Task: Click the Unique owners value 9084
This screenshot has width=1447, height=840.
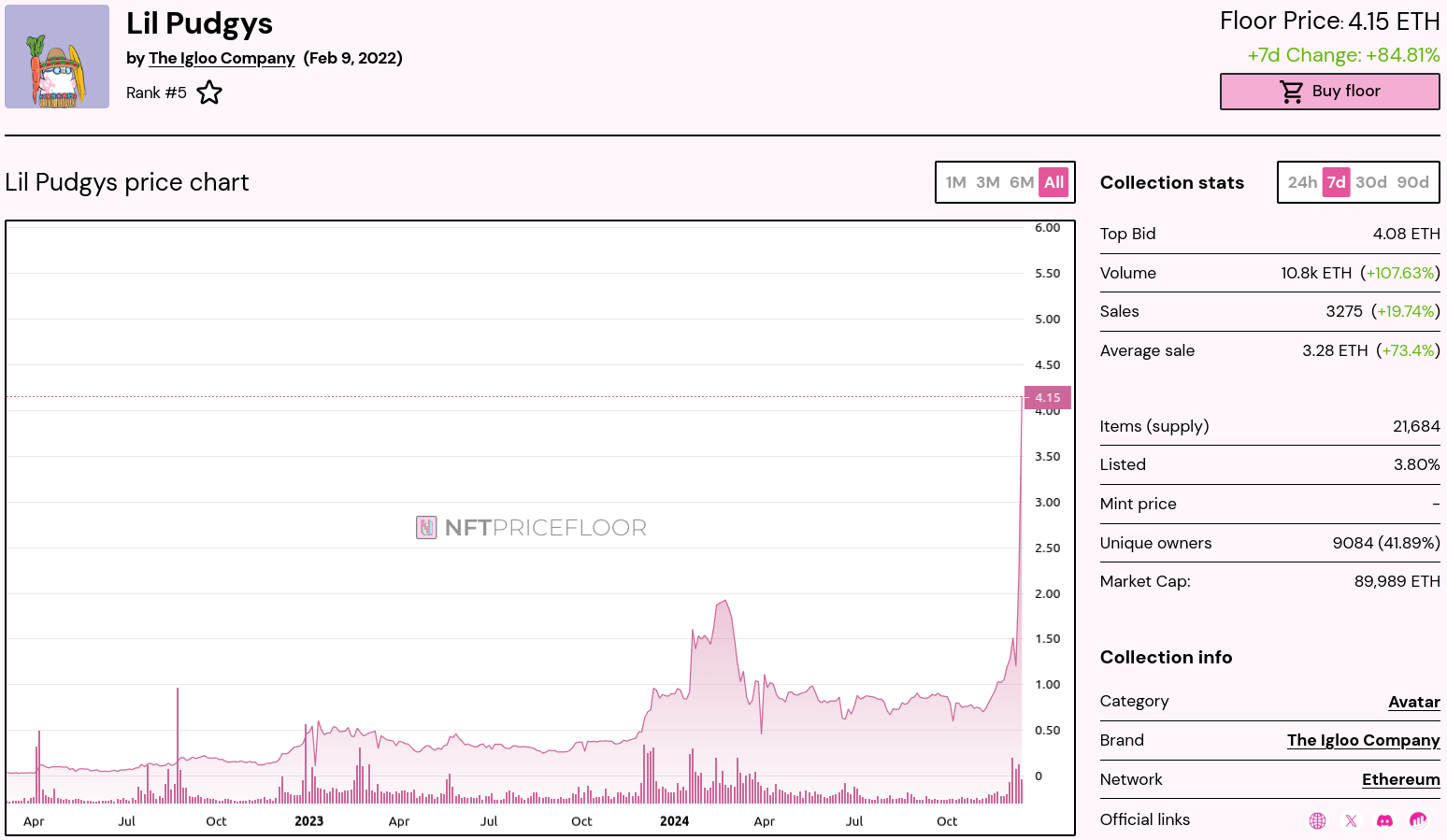Action: point(1353,543)
